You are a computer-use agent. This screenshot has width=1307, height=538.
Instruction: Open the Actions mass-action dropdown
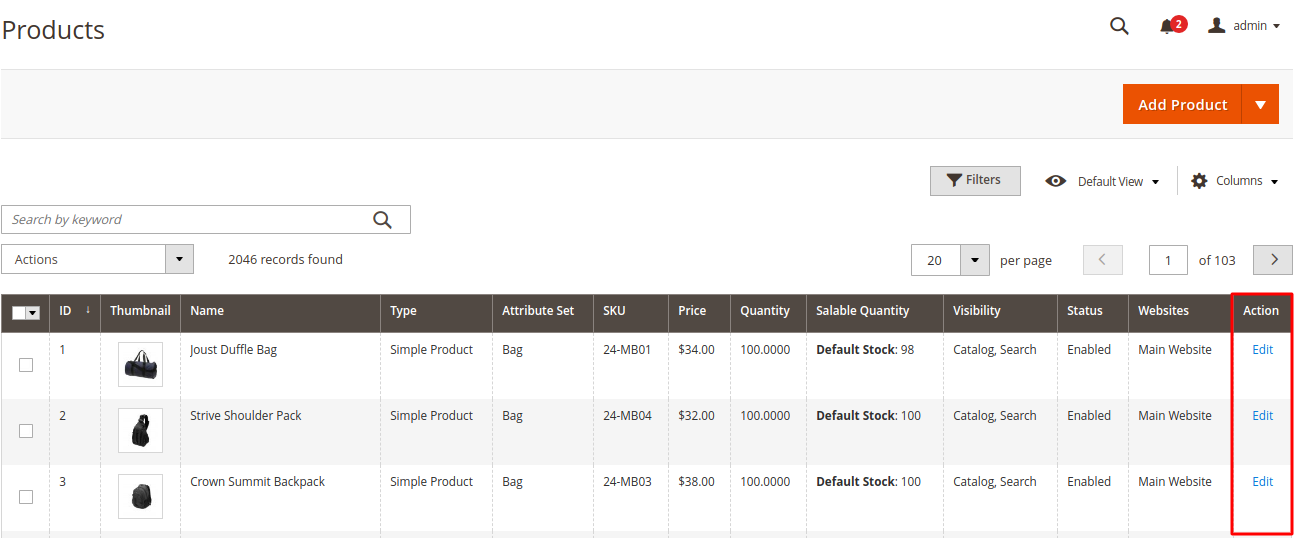pos(97,259)
